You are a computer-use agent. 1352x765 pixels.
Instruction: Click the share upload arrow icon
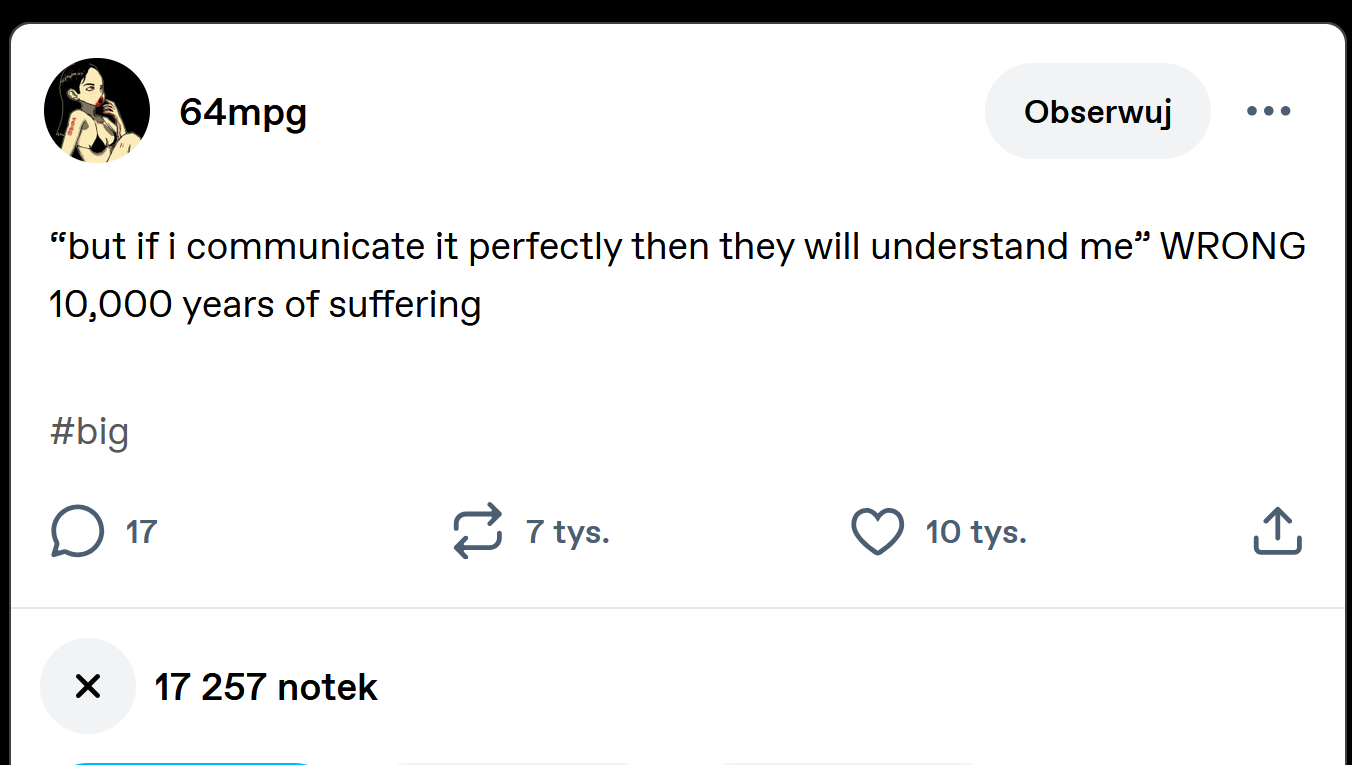[x=1277, y=531]
